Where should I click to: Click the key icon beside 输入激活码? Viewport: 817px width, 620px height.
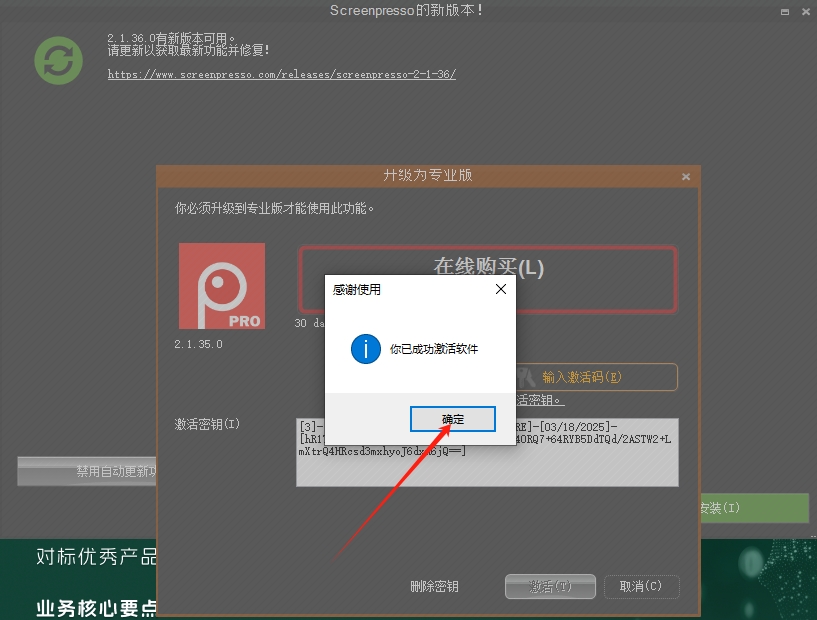[x=526, y=376]
